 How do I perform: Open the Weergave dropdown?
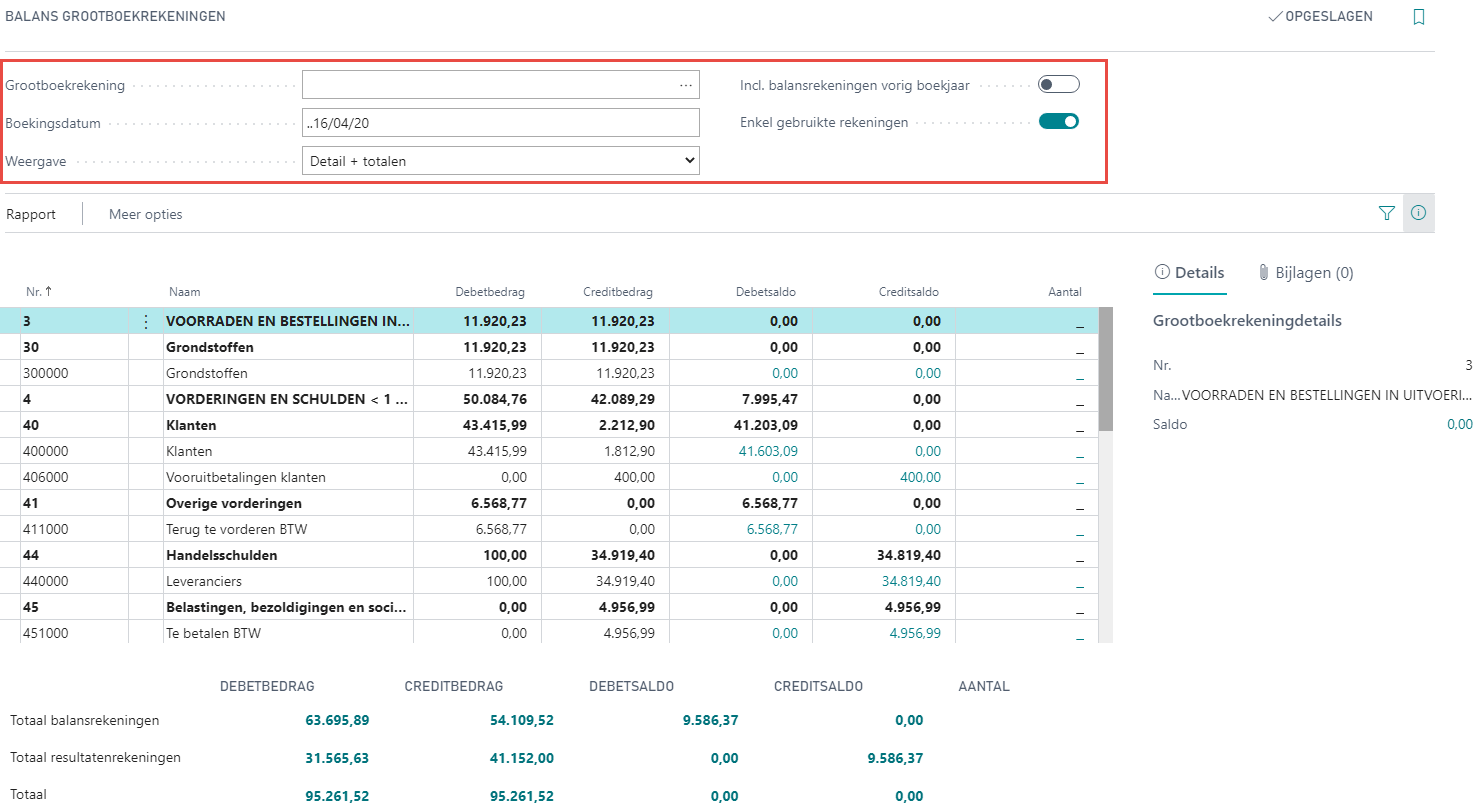point(500,161)
